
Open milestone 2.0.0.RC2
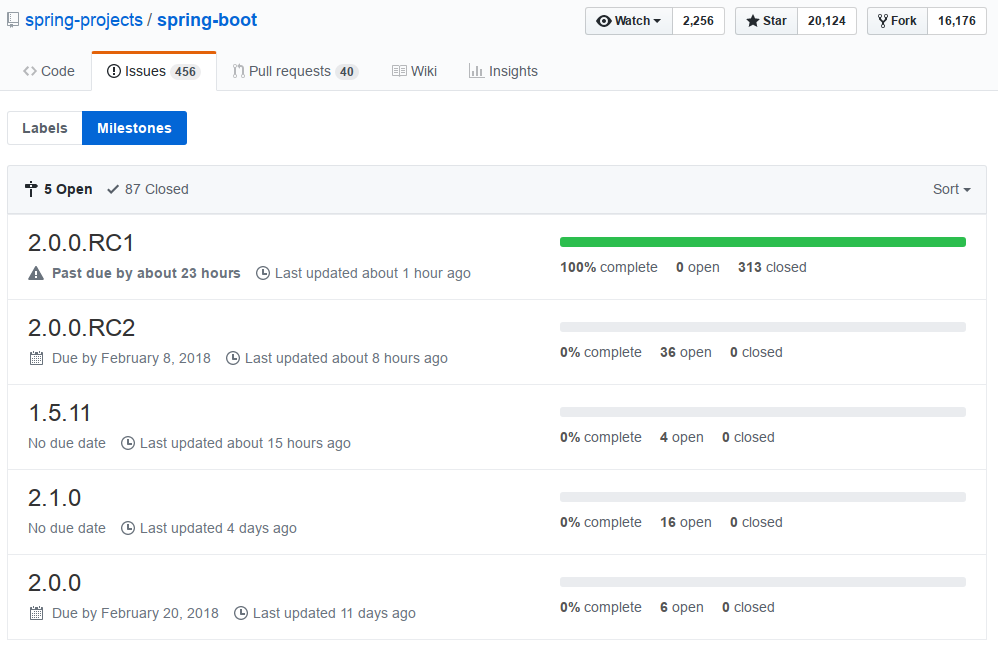tap(81, 328)
